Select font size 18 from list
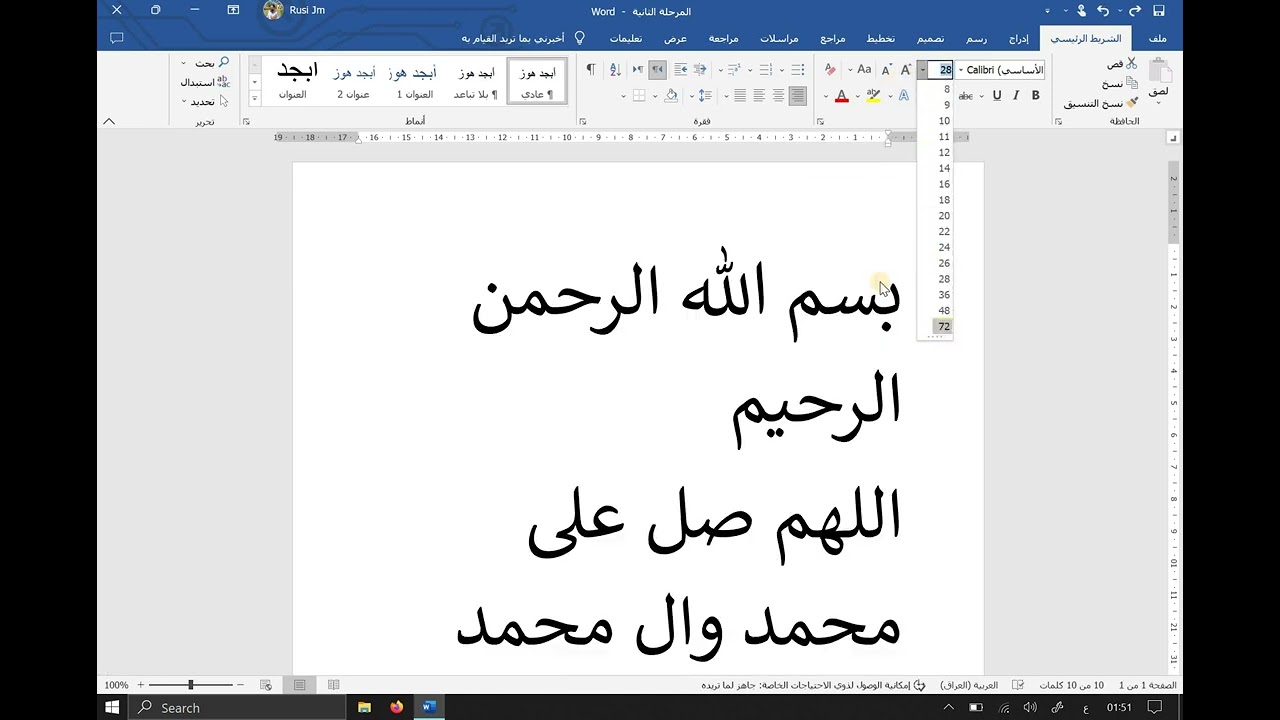1280x720 pixels. 936,200
